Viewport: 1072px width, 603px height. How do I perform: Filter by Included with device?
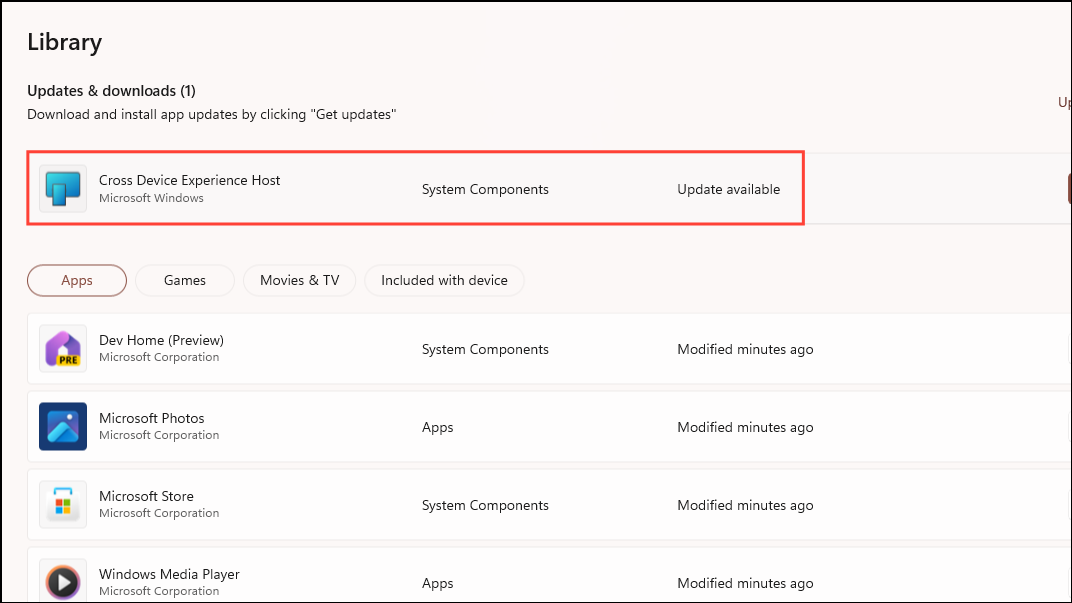click(x=444, y=281)
